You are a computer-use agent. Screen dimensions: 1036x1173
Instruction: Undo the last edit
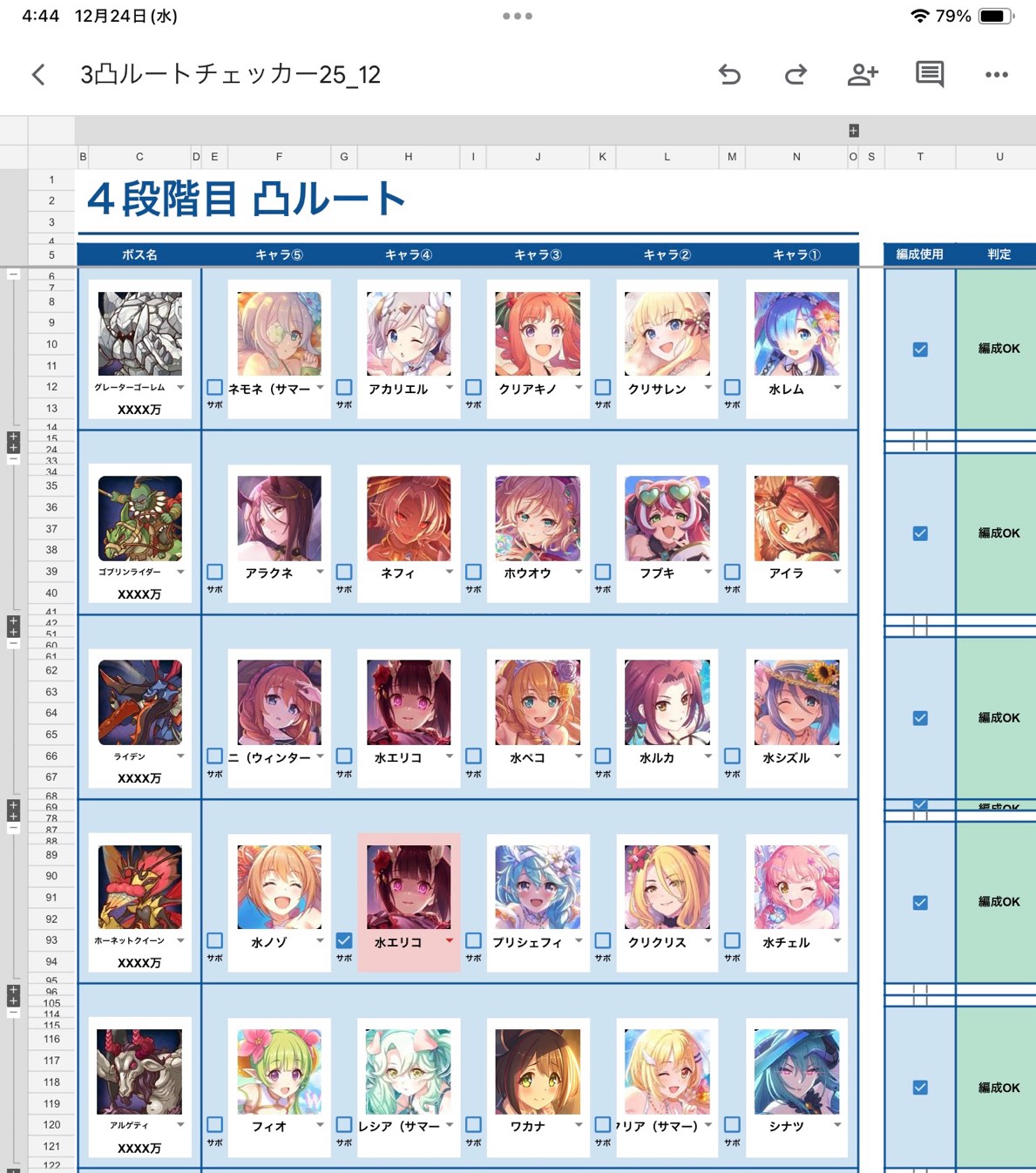click(729, 75)
